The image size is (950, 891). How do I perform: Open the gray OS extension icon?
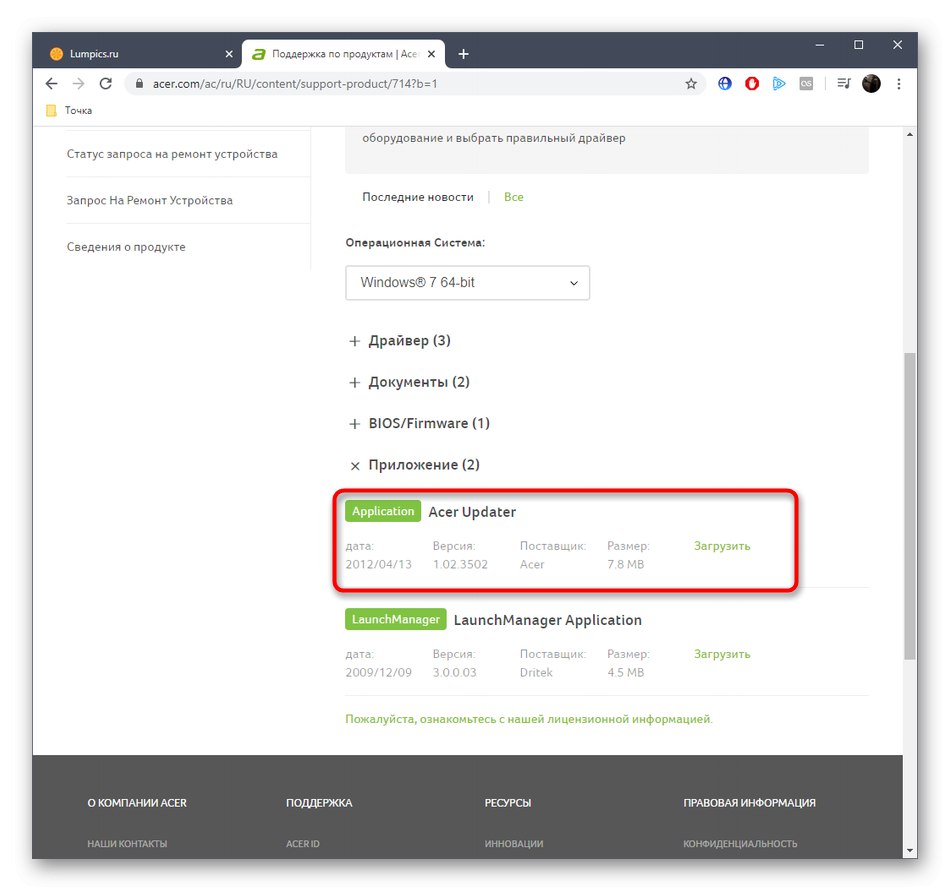[806, 84]
